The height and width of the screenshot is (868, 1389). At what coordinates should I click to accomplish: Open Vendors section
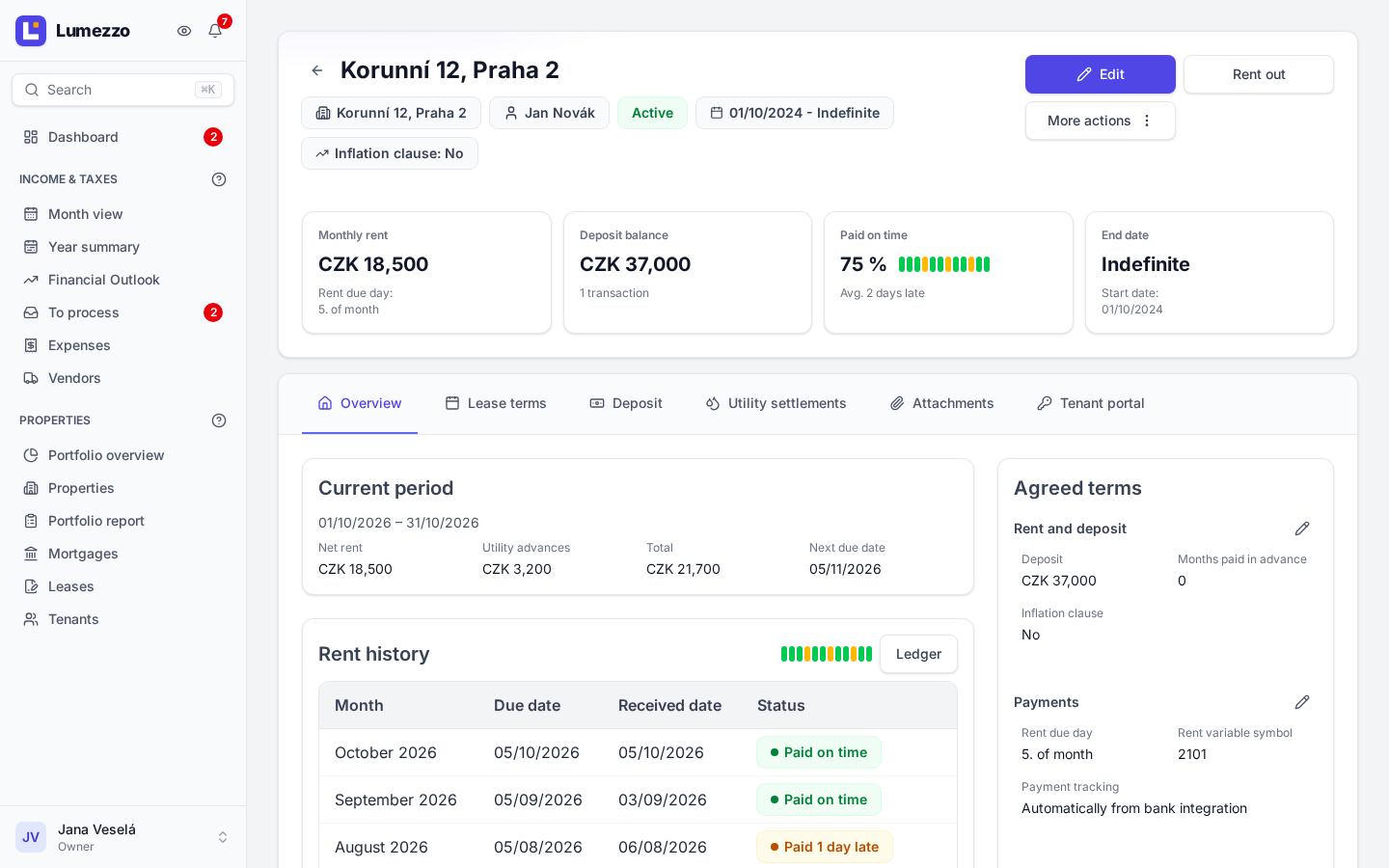123,378
